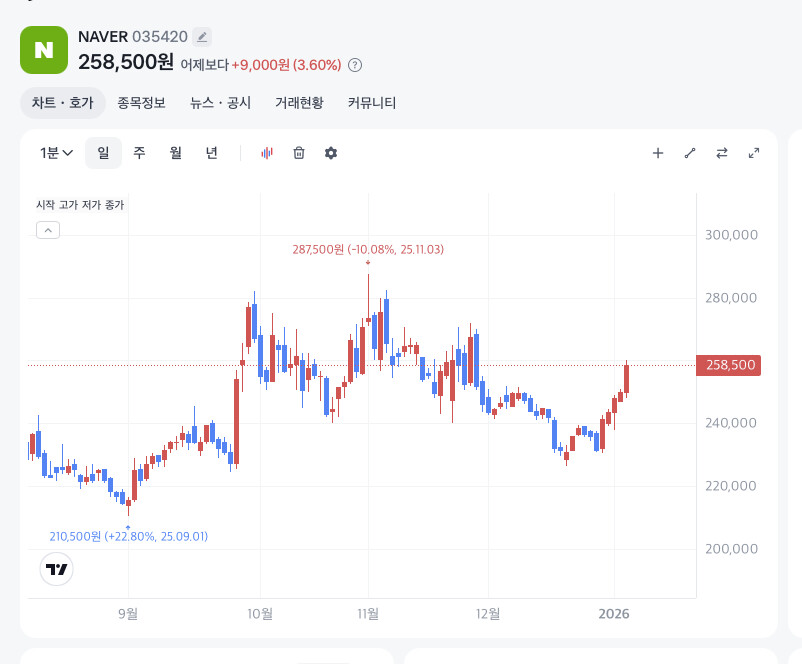Switch to 년 yearly period
The height and width of the screenshot is (664, 802).
click(x=211, y=153)
